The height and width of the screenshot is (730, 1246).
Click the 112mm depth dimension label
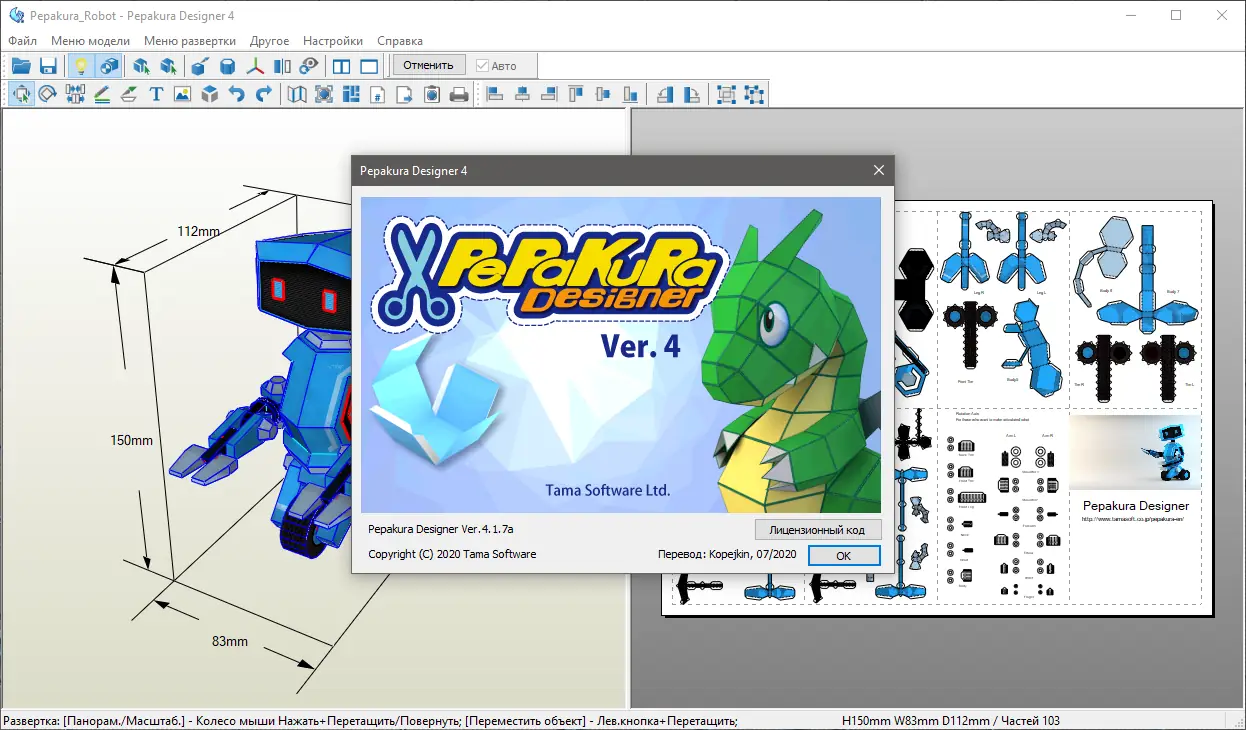pyautogui.click(x=198, y=231)
